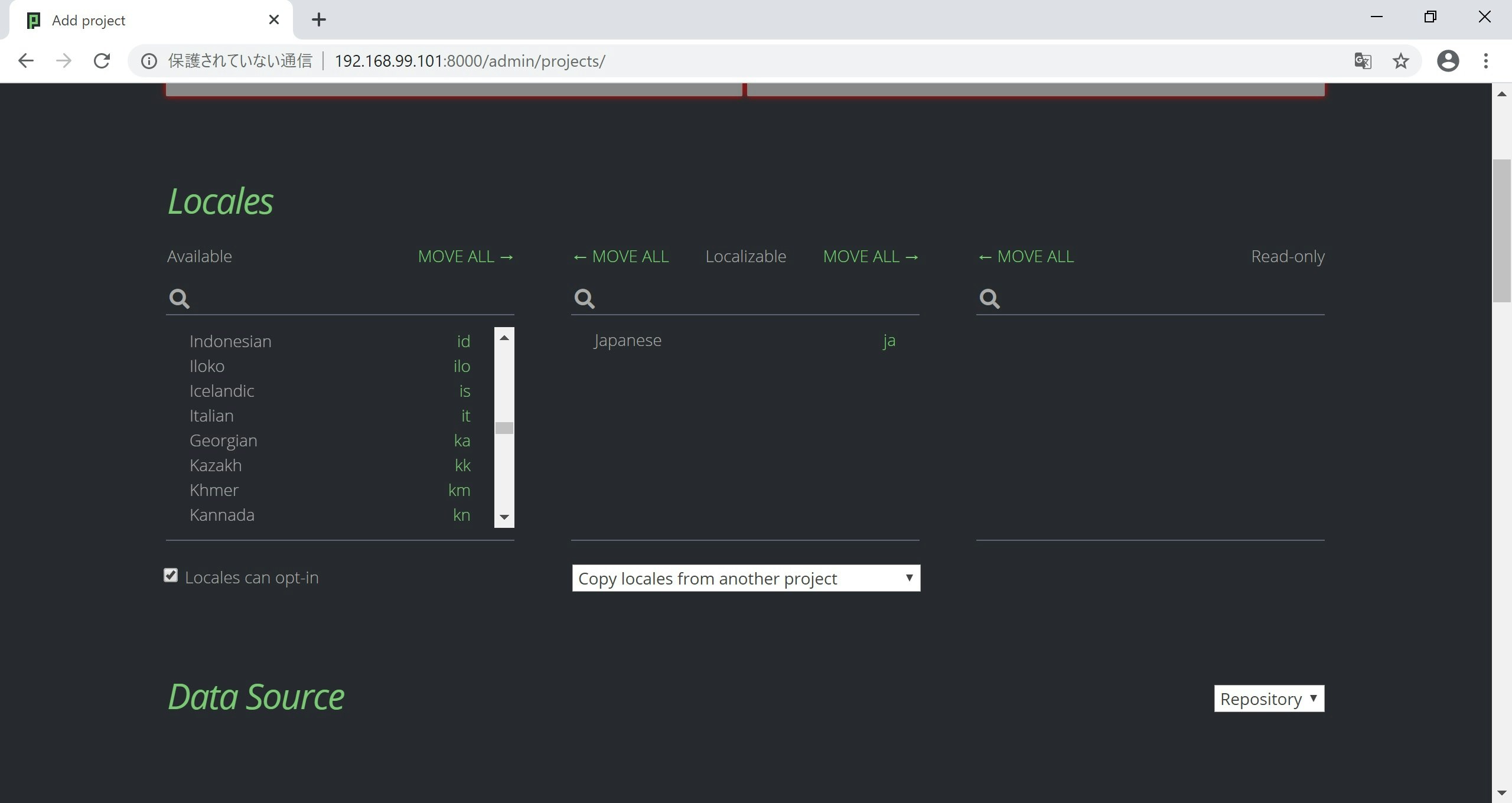1512x803 pixels.
Task: Open the Chrome three-dot menu
Action: 1485,61
